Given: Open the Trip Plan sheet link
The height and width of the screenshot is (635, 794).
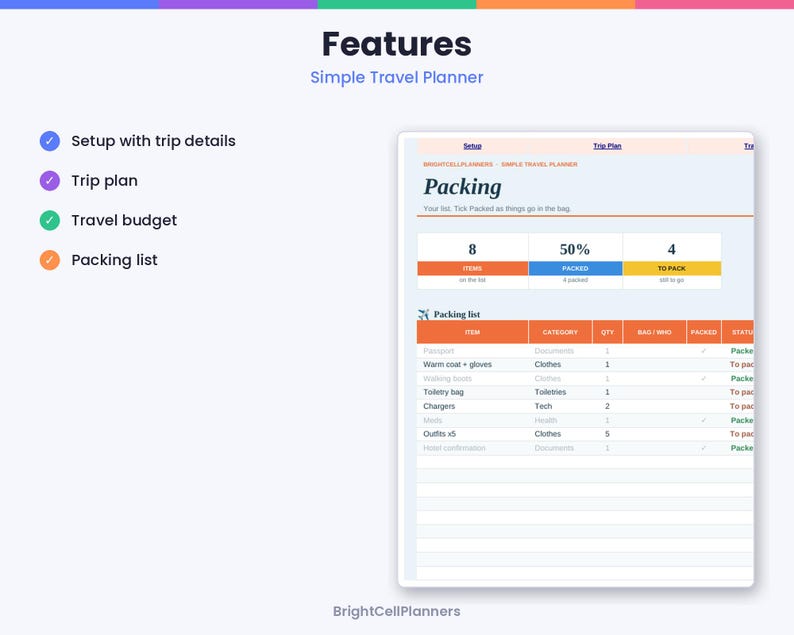Looking at the screenshot, I should click(x=607, y=146).
